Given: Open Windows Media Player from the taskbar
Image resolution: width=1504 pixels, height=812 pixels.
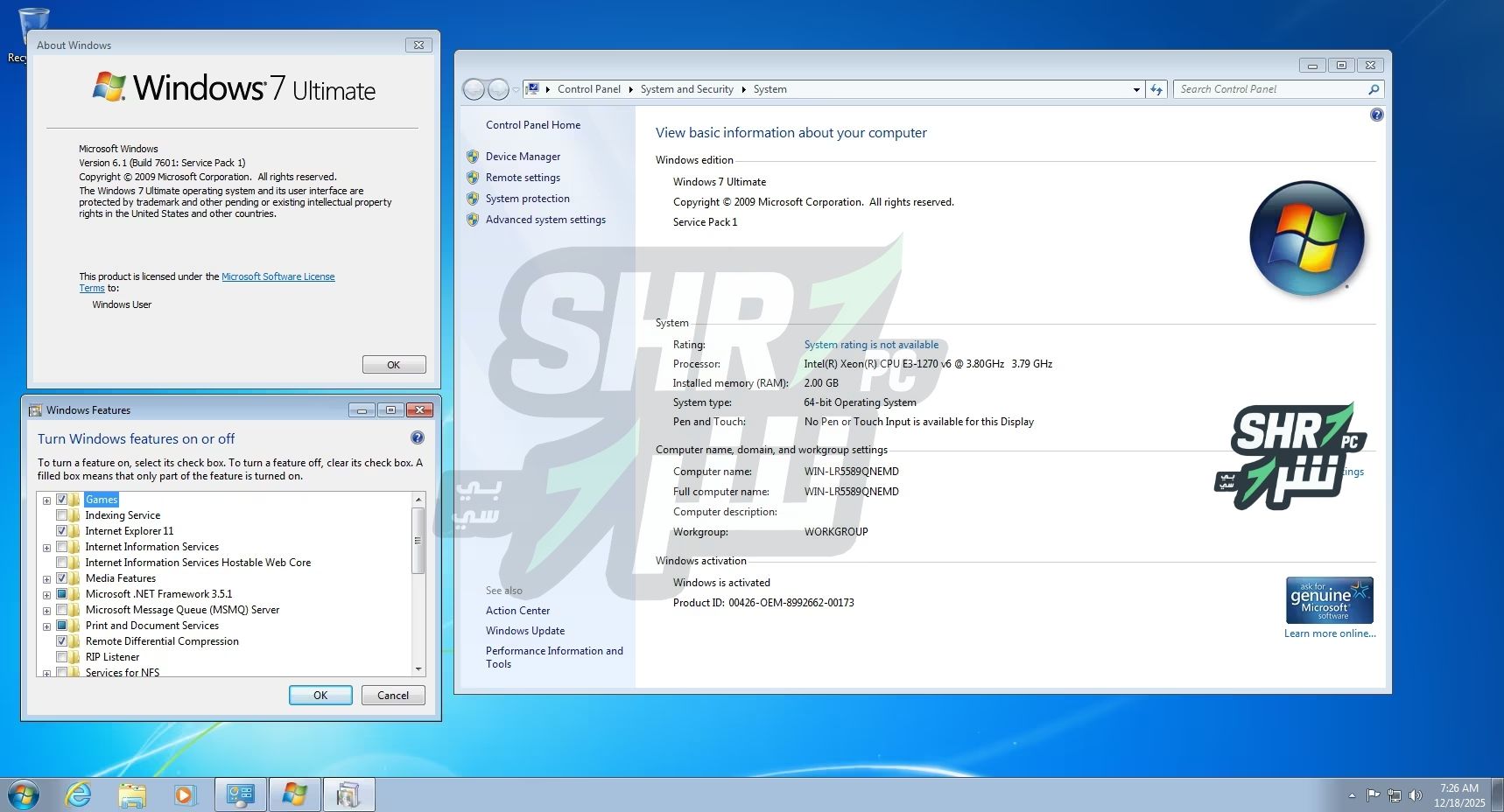Looking at the screenshot, I should point(186,794).
